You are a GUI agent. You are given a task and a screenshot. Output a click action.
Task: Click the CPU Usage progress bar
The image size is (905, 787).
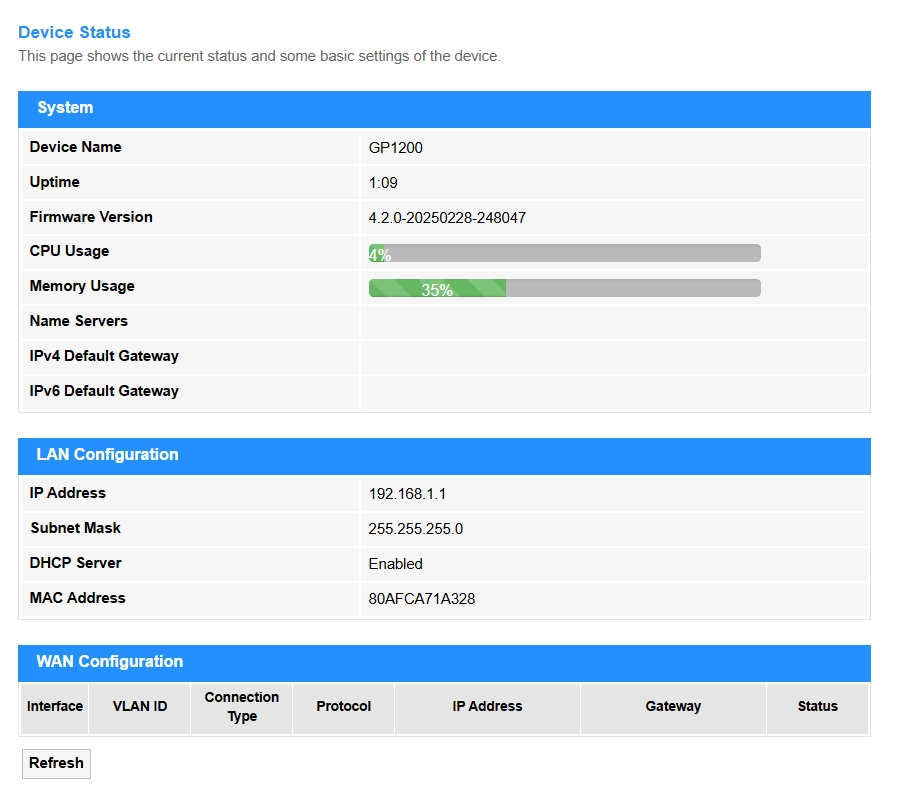click(564, 253)
